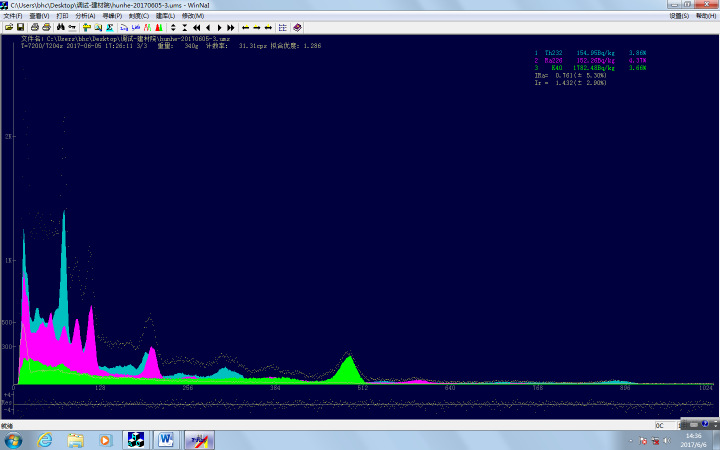Click the fast-forward double-right arrow icon
720x450 pixels.
[x=231, y=27]
